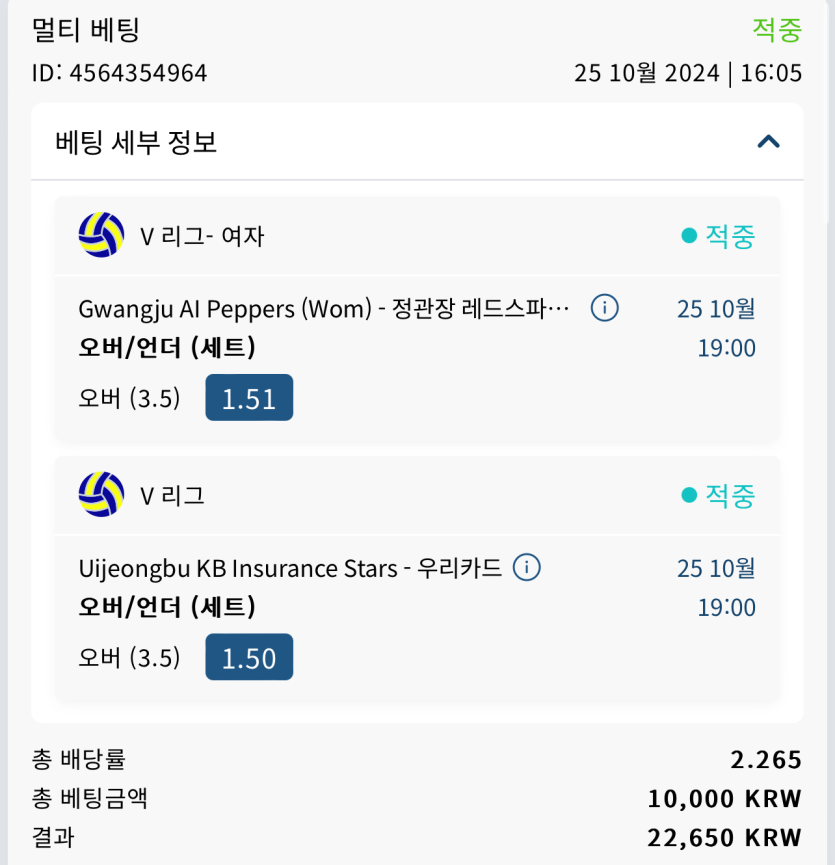Click the 1.51 odds button
The height and width of the screenshot is (865, 835).
pos(249,398)
